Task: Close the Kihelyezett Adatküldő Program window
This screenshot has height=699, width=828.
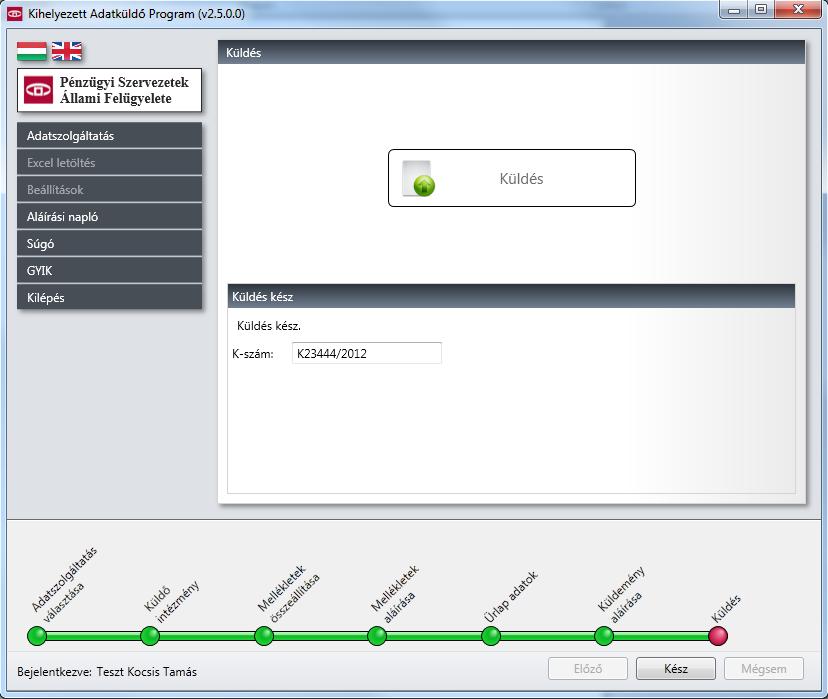Action: coord(799,10)
